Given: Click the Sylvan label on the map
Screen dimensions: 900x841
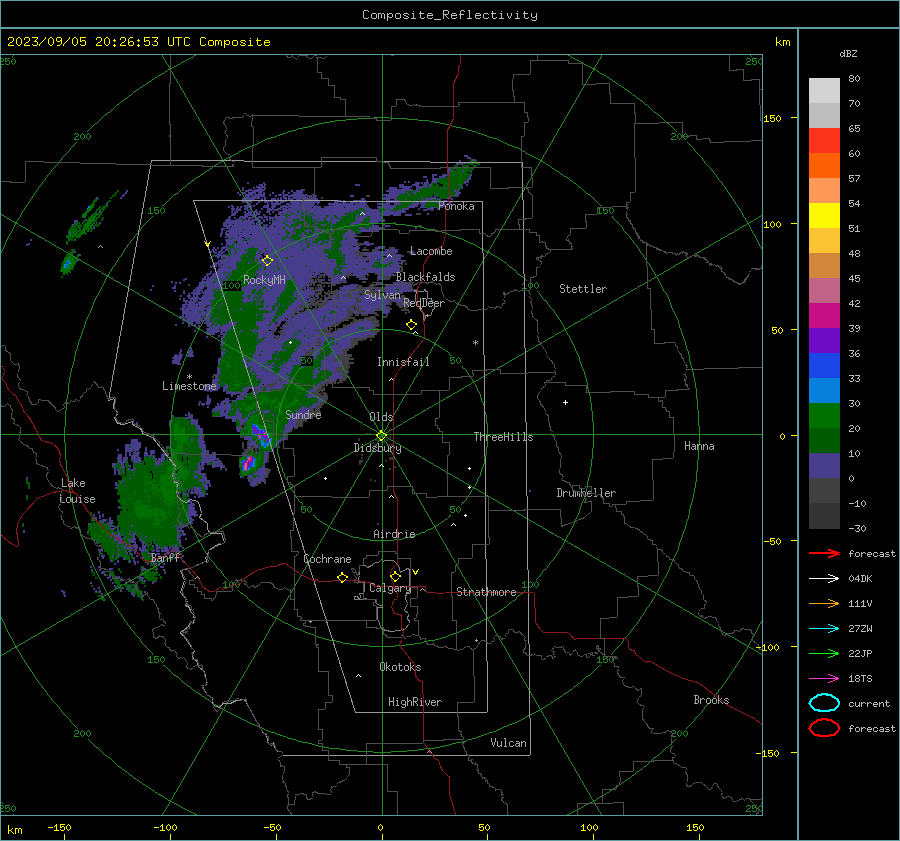Looking at the screenshot, I should (382, 295).
